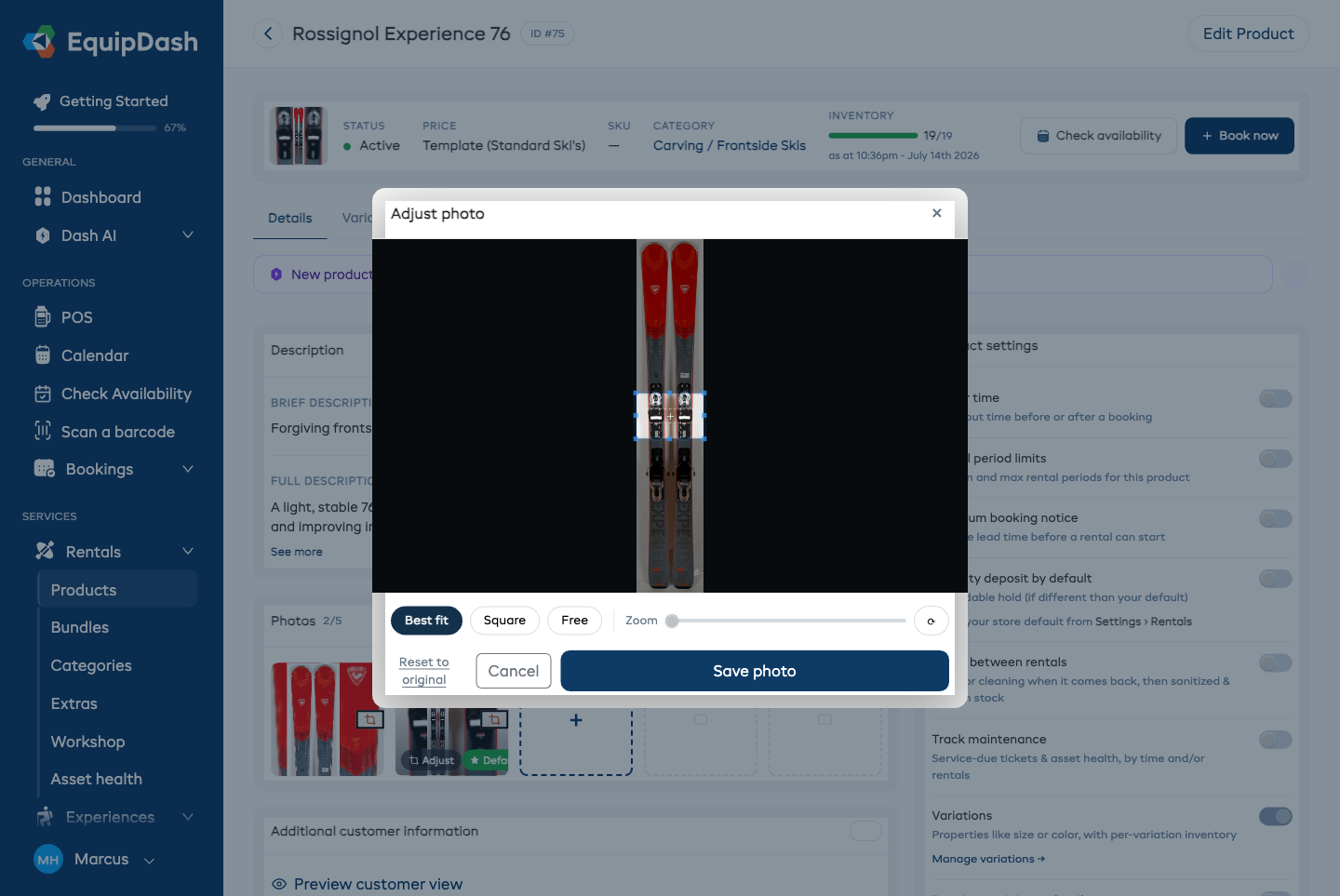The height and width of the screenshot is (896, 1340).
Task: Toggle the period limits switch
Action: (1276, 459)
